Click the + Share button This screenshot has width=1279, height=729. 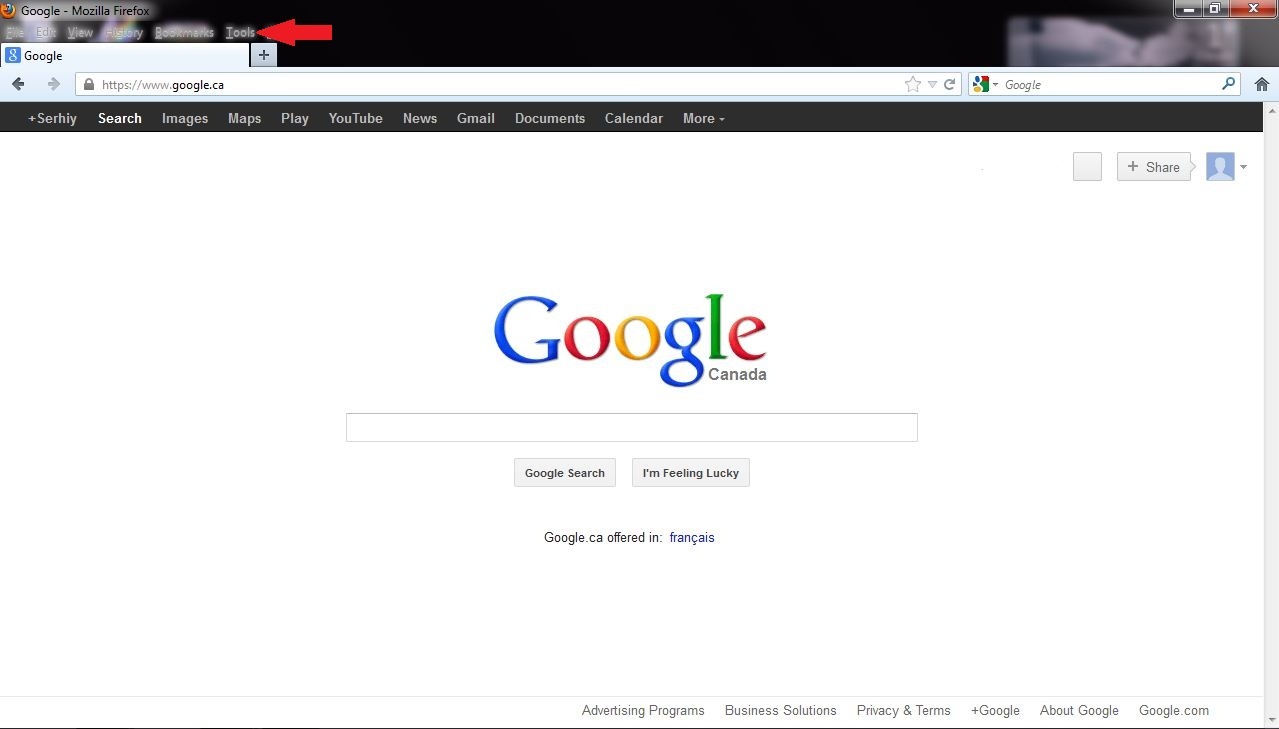coord(1153,167)
